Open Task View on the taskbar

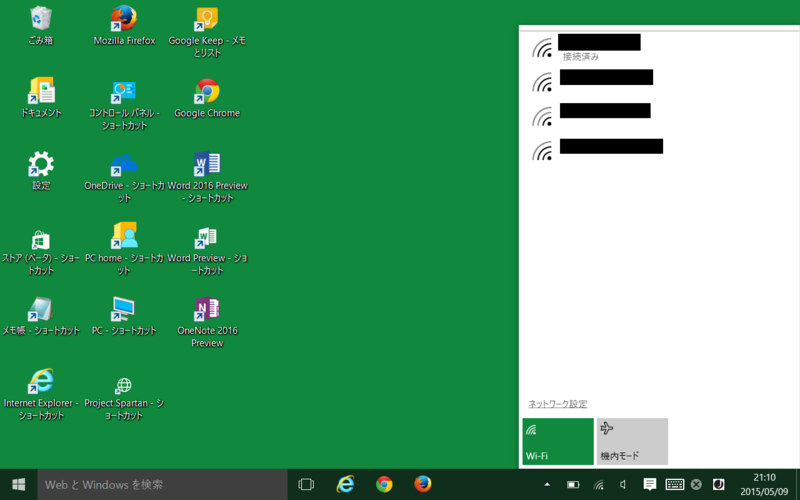(x=306, y=484)
